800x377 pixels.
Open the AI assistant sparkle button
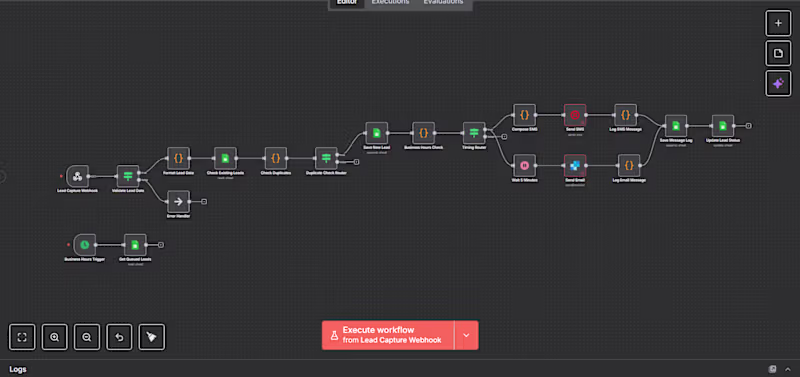pos(778,84)
